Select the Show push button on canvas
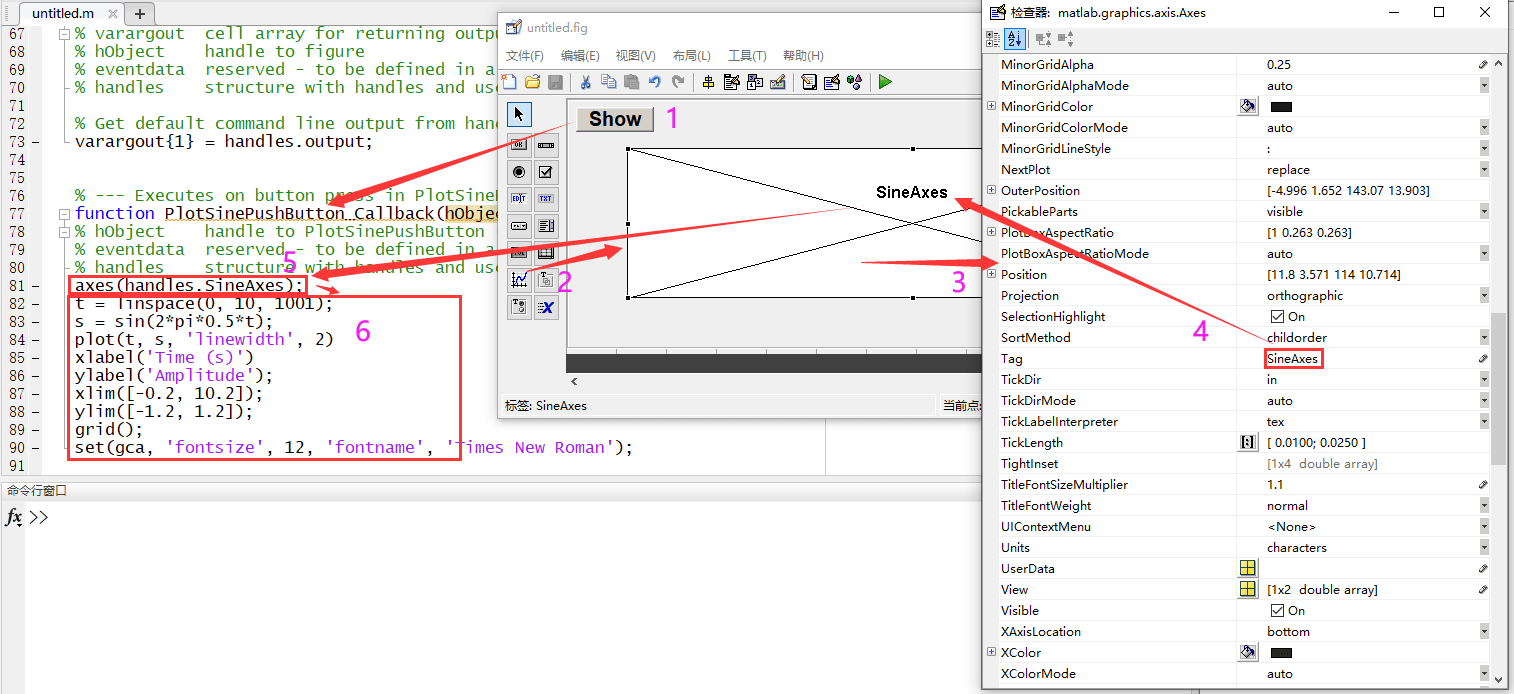1514x694 pixels. (x=615, y=119)
